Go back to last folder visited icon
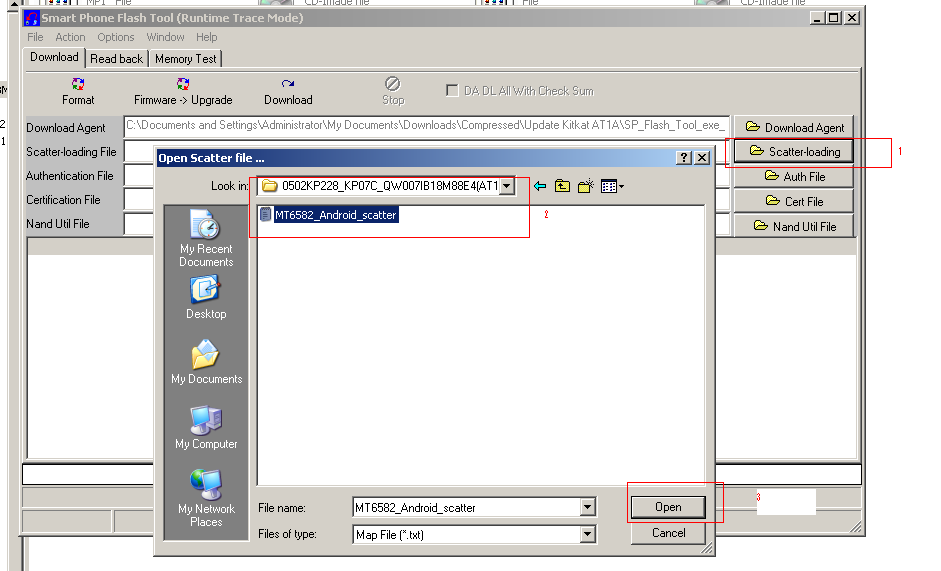Viewport: 941px width, 571px height. click(x=540, y=186)
